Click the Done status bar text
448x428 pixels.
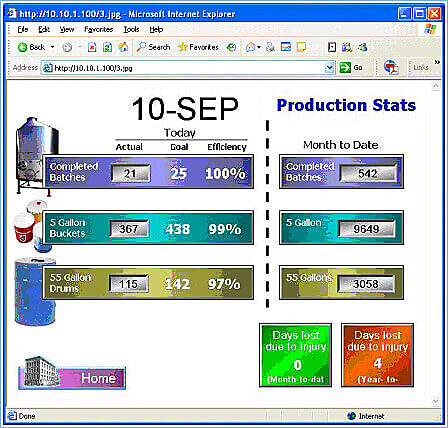tap(27, 416)
